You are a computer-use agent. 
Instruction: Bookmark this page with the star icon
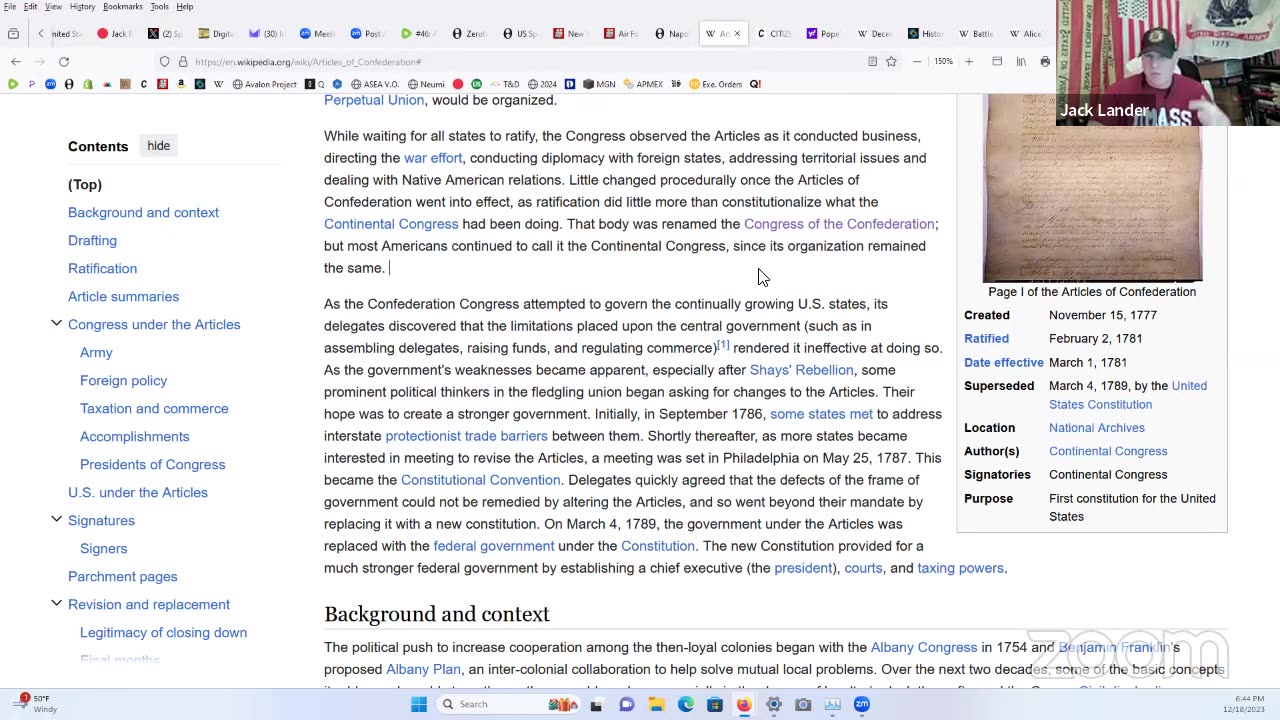pyautogui.click(x=891, y=62)
